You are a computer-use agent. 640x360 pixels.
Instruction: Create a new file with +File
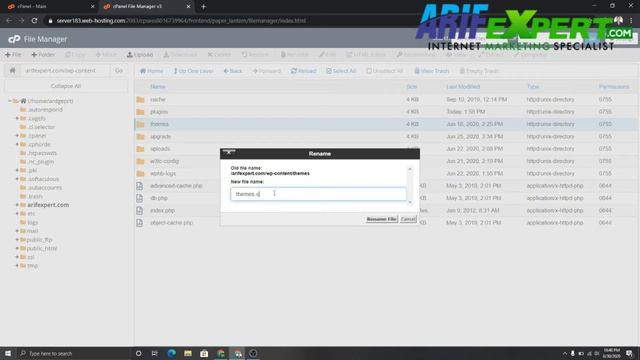(13, 54)
